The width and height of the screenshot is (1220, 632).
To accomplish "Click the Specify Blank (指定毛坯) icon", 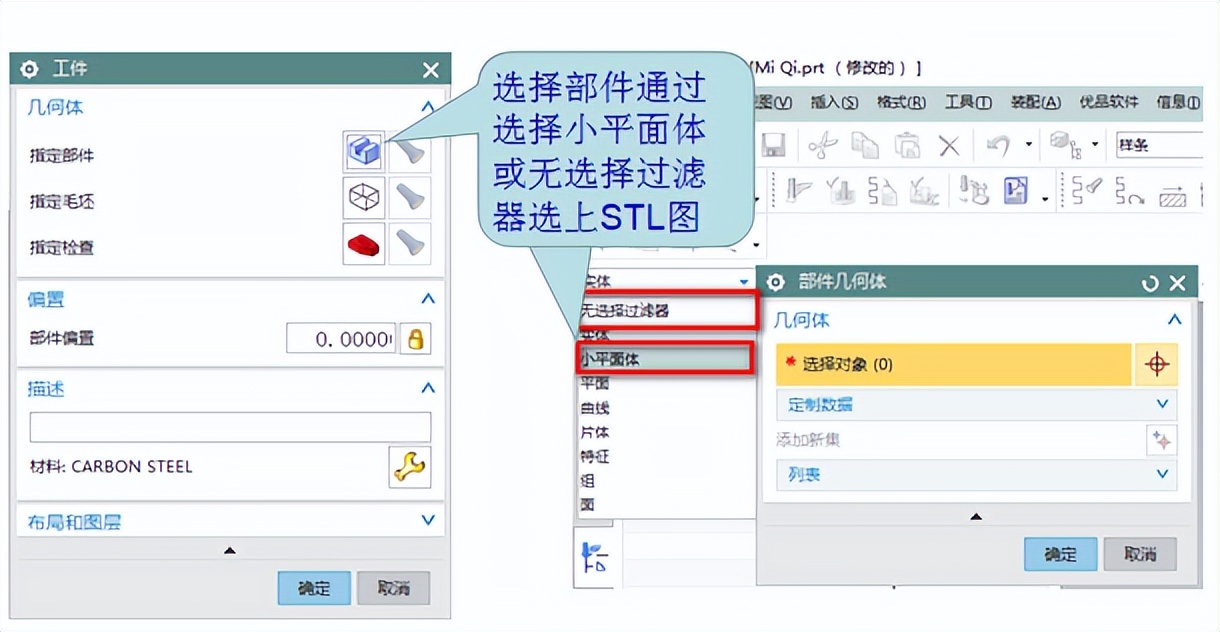I will [363, 197].
